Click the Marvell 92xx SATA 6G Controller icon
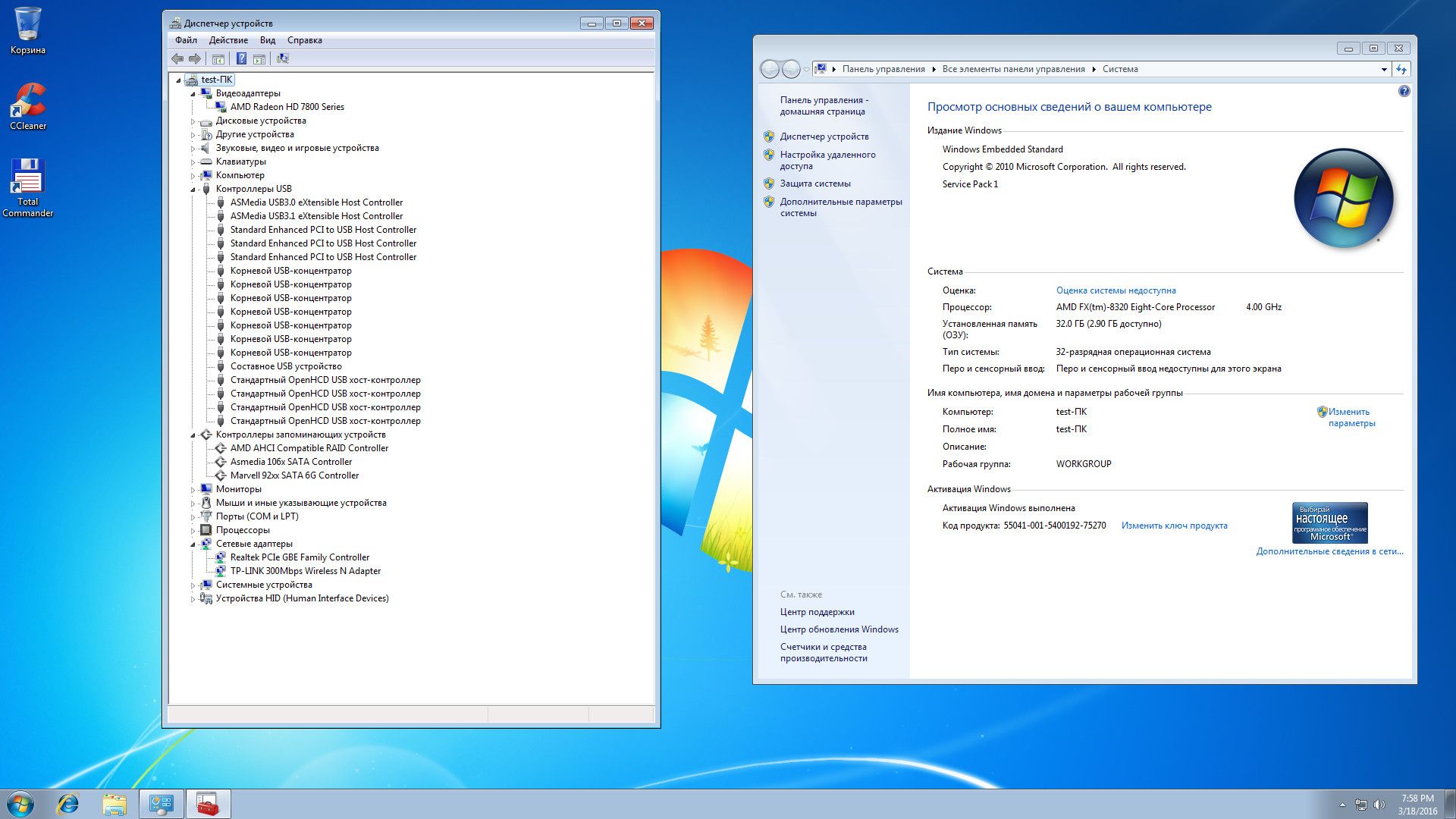The width and height of the screenshot is (1456, 819). 221,475
